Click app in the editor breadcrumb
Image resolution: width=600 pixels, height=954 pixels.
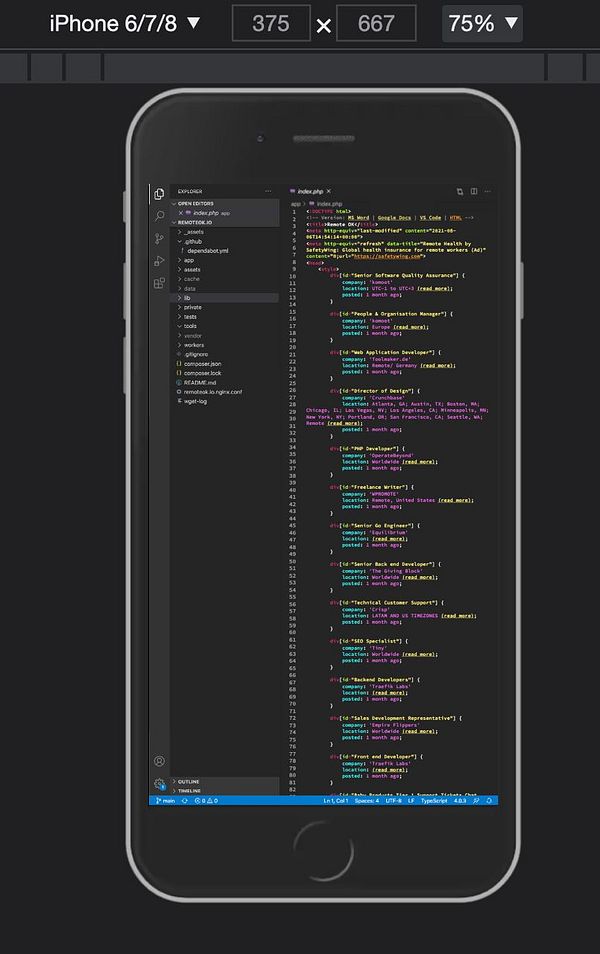pyautogui.click(x=296, y=204)
